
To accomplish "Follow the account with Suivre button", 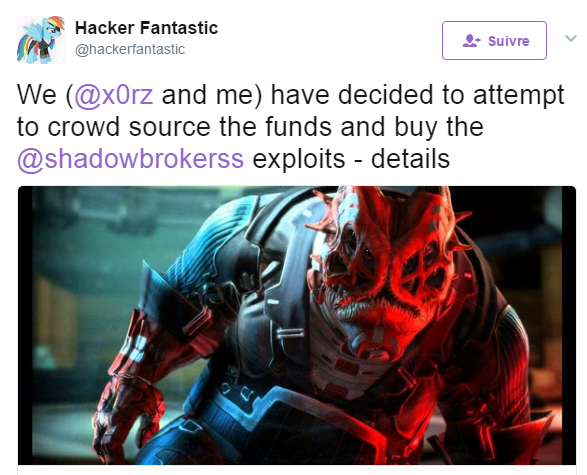I will (x=494, y=40).
